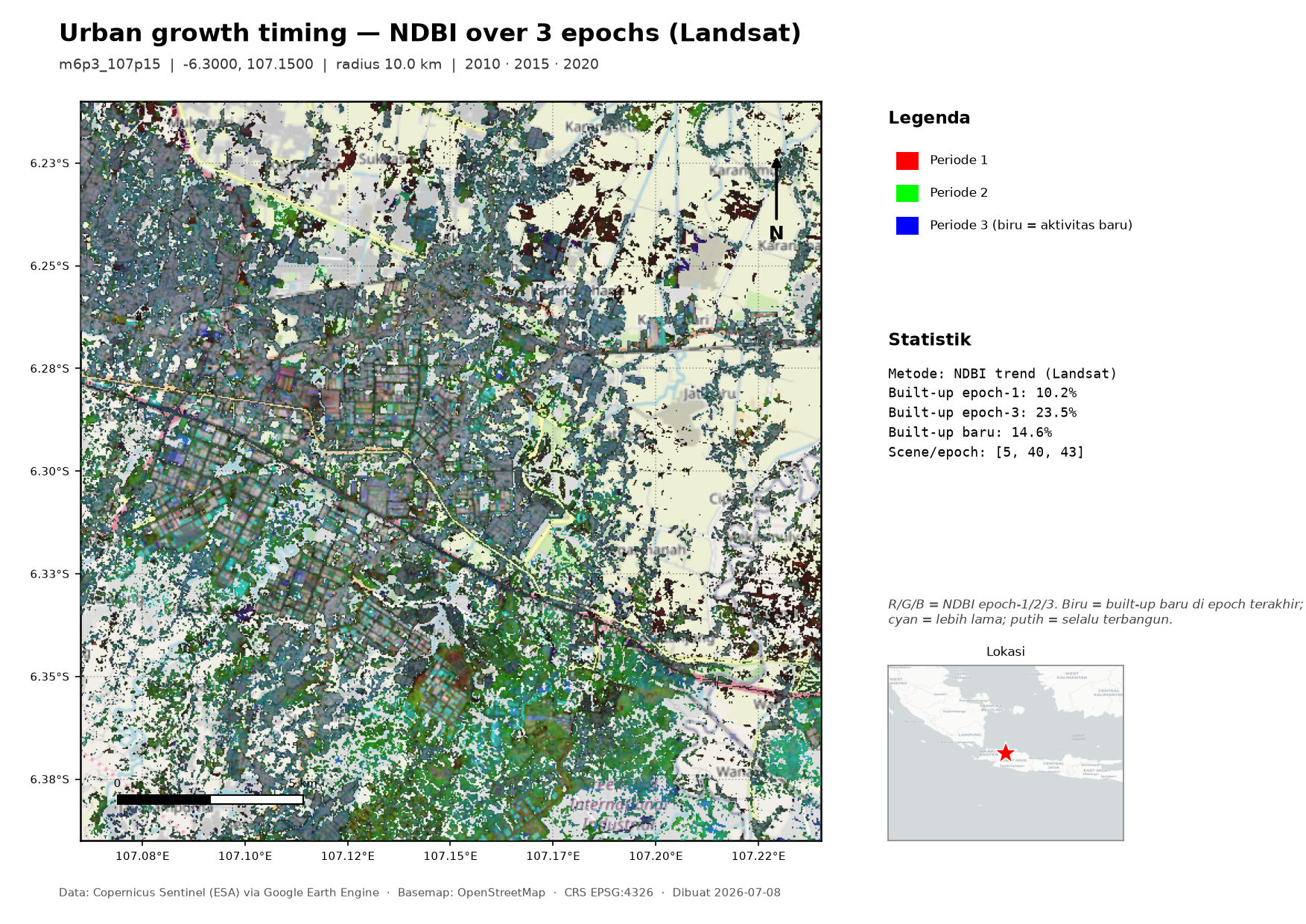Click the '0' label on scale bar

tap(117, 784)
